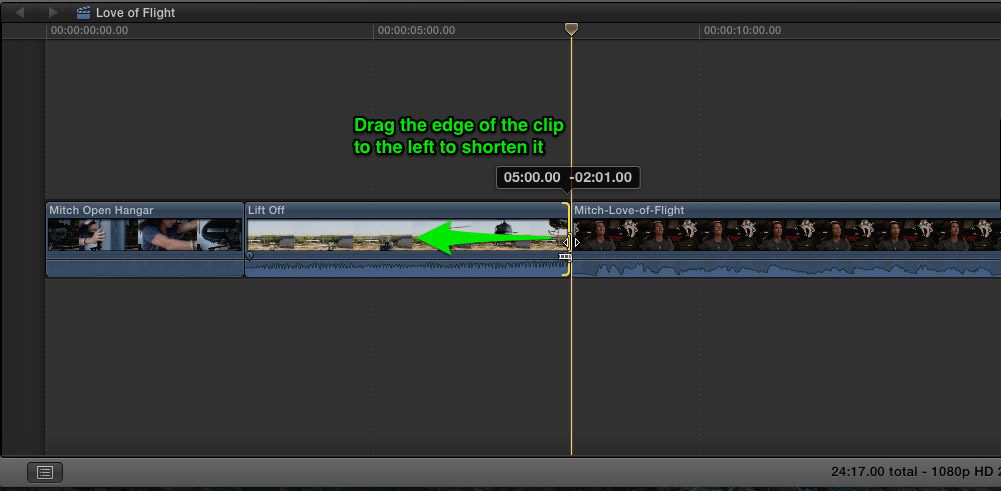Go forward in timeline history arrow

click(53, 12)
